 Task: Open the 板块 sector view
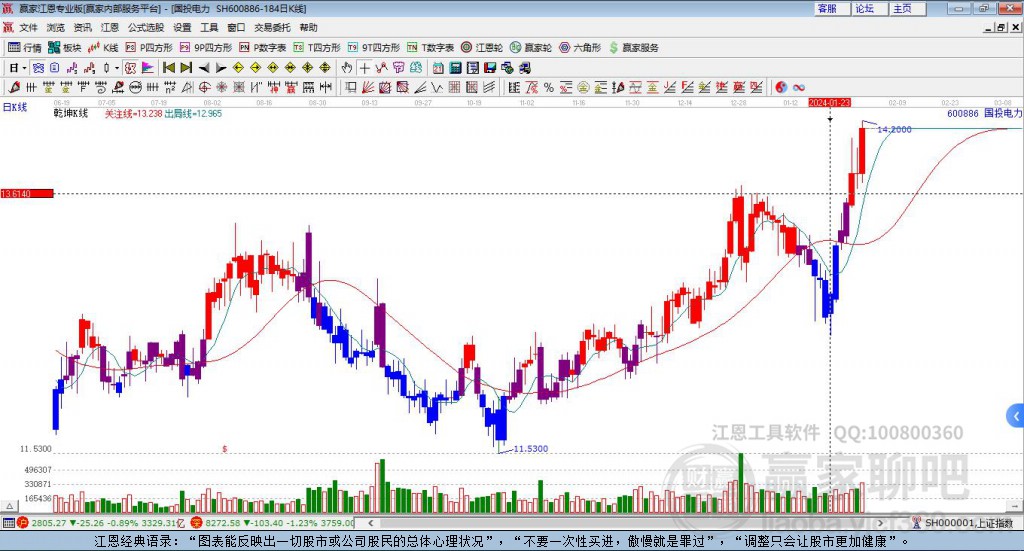pyautogui.click(x=64, y=48)
